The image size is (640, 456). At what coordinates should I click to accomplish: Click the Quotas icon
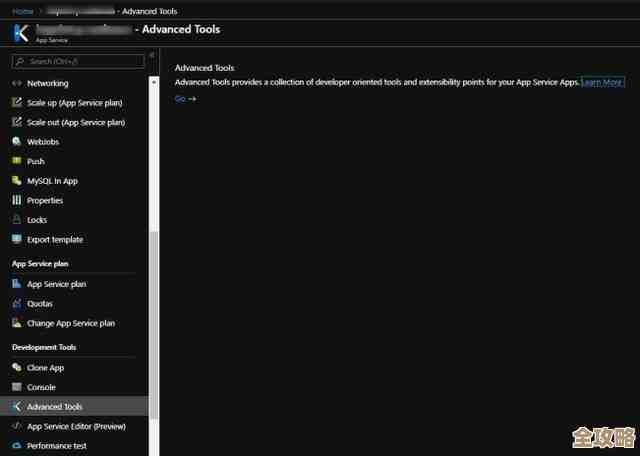click(17, 303)
